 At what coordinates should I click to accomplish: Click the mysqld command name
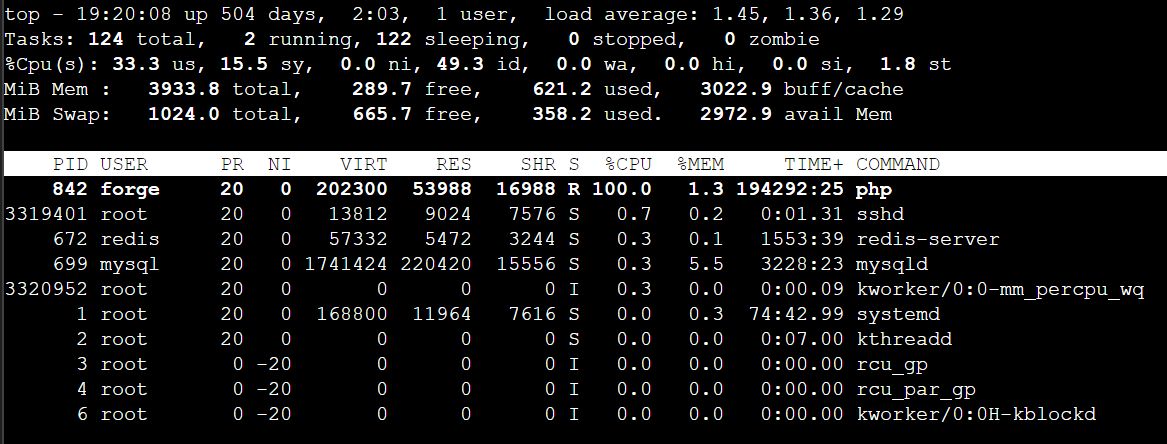point(892,264)
